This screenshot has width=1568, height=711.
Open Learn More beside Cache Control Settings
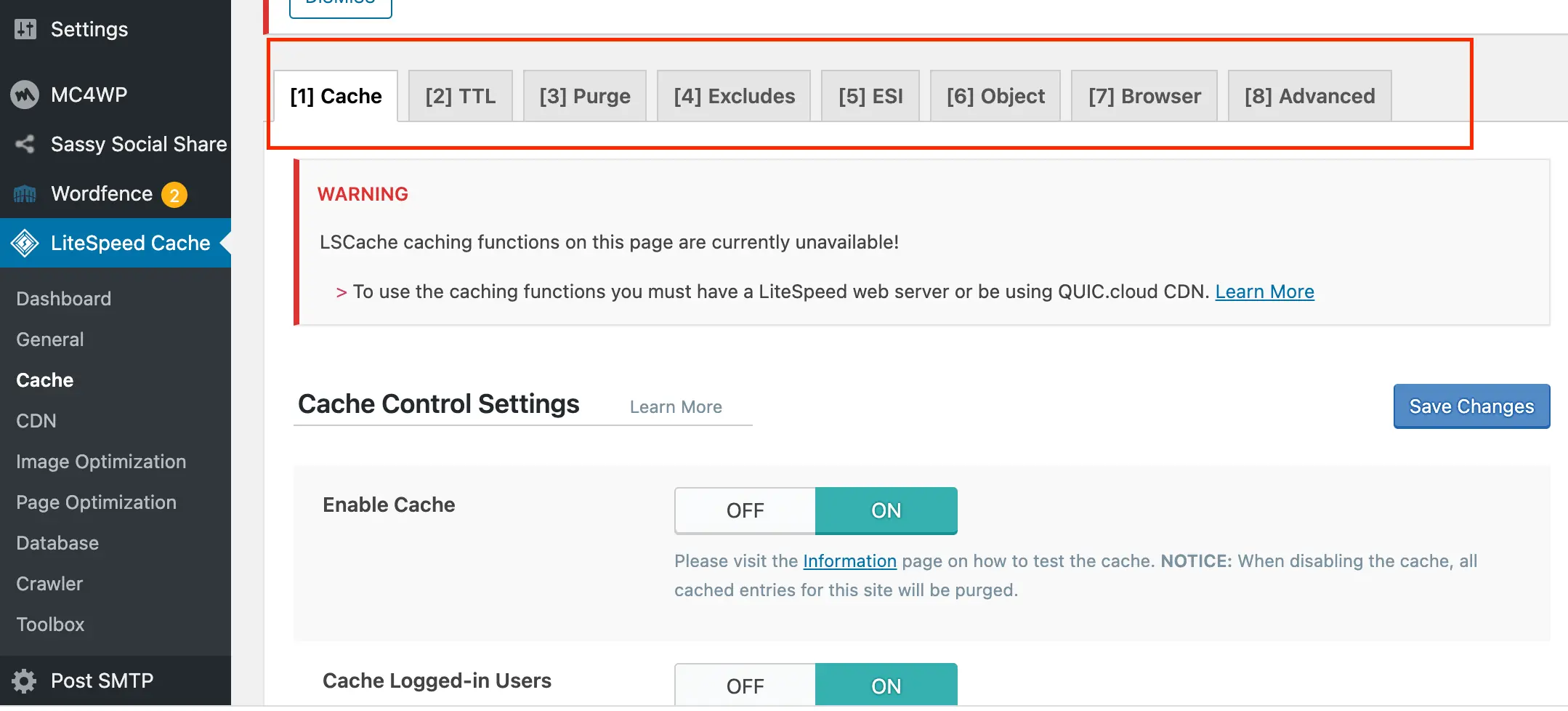[676, 407]
